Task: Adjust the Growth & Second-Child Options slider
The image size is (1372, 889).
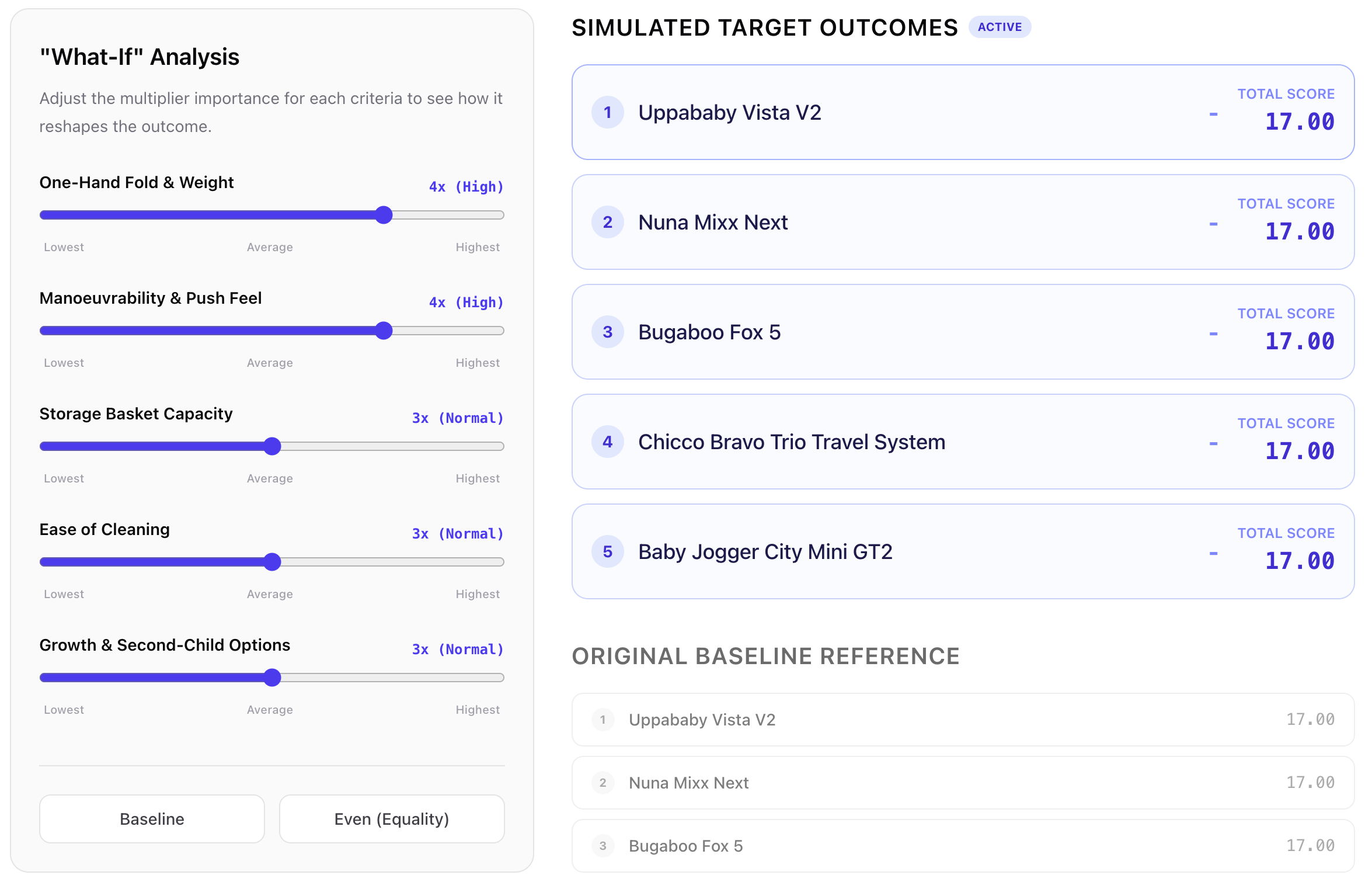Action: coord(272,678)
